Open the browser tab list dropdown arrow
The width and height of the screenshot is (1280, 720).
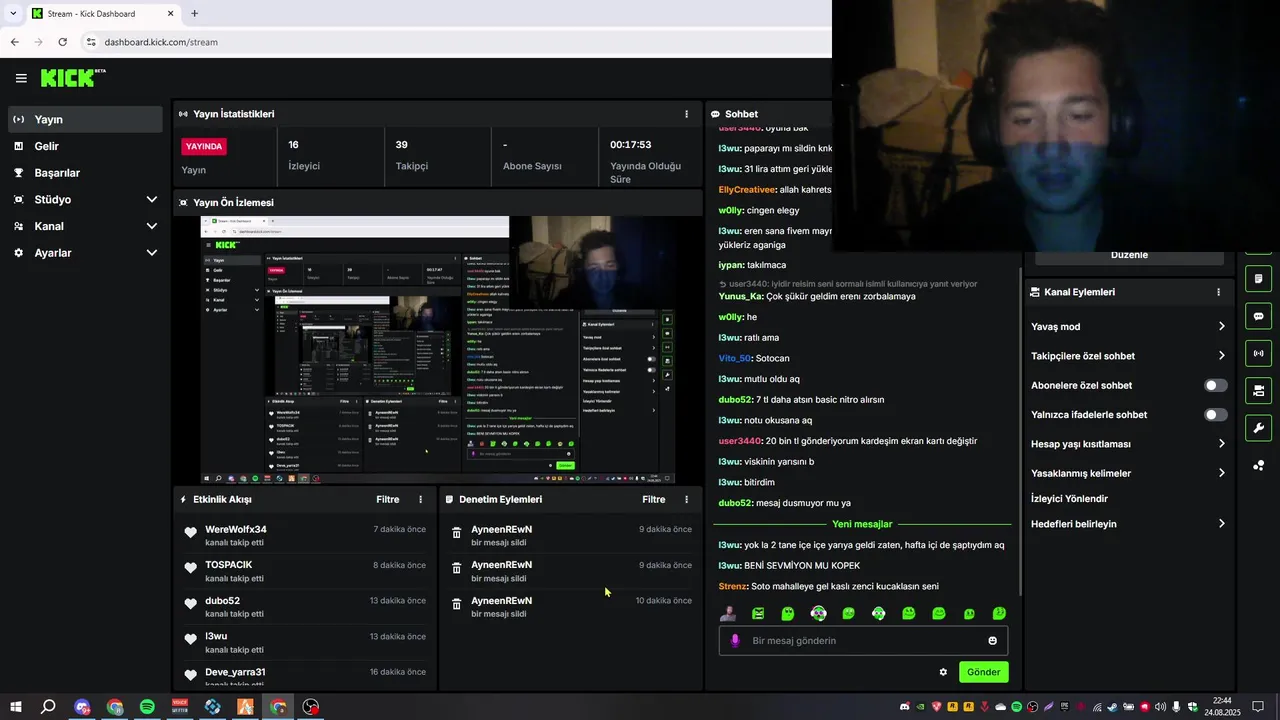pyautogui.click(x=12, y=13)
